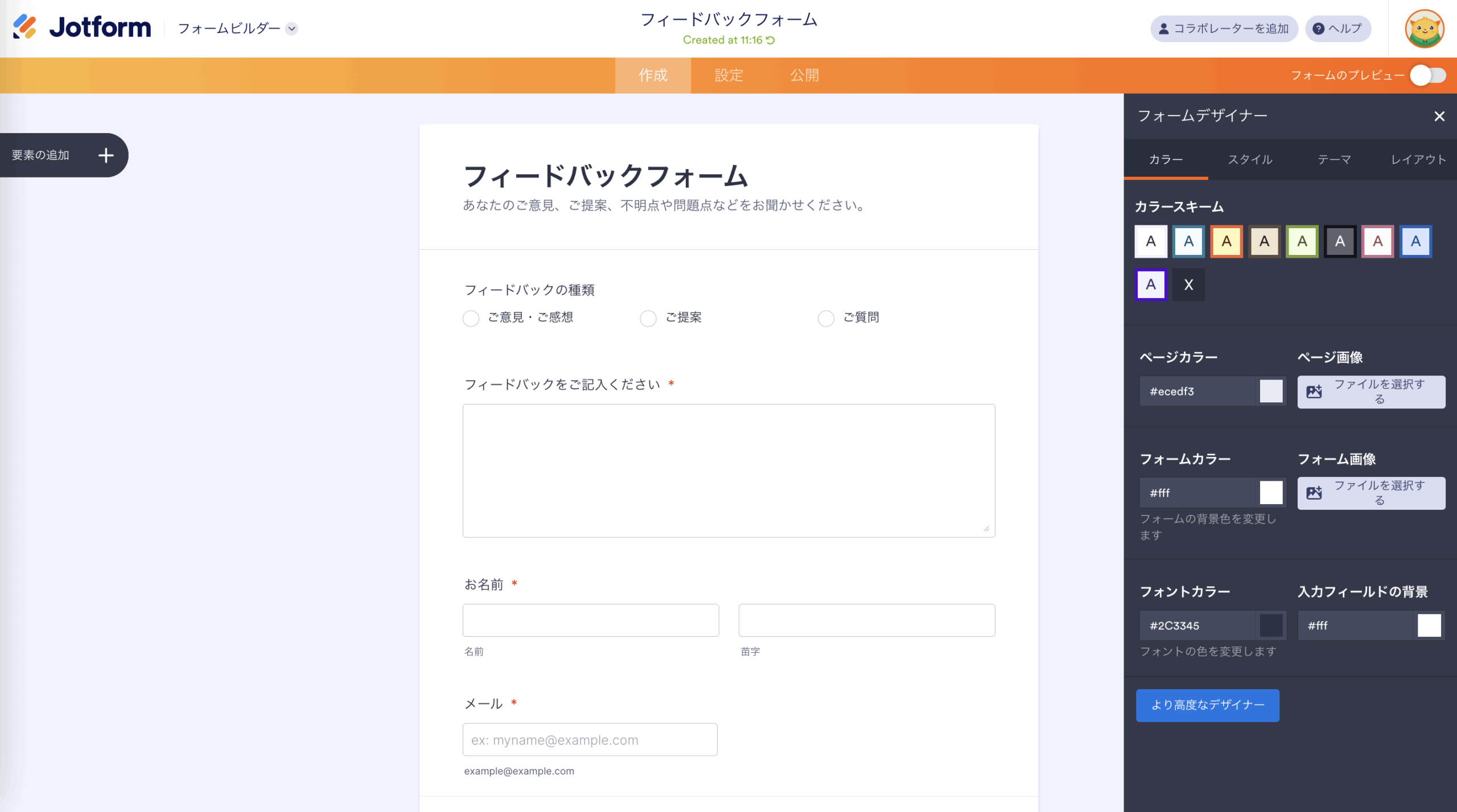Expand the フォームビルダー dropdown

click(x=291, y=28)
